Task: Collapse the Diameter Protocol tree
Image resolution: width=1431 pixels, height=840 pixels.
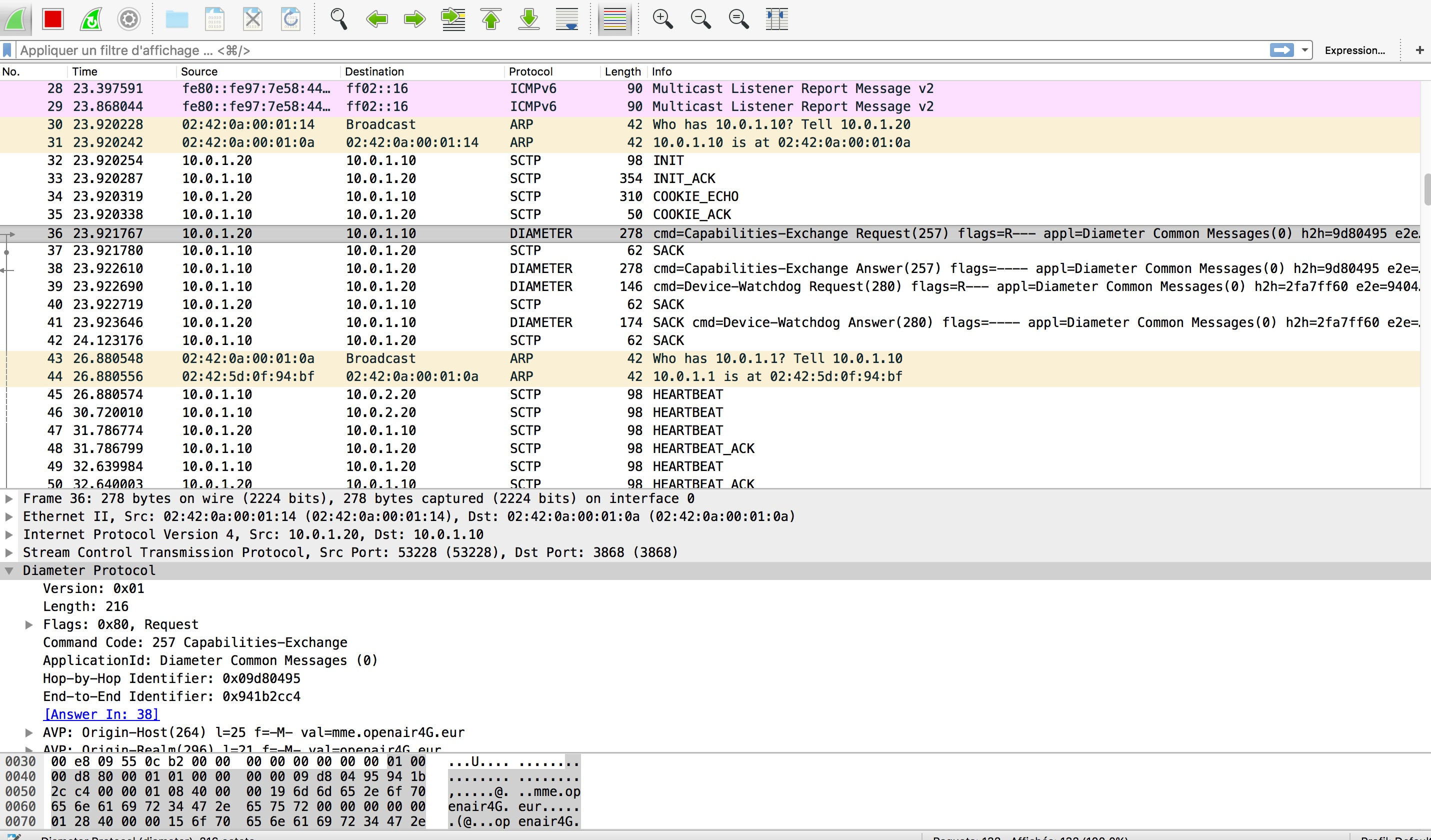Action: click(x=9, y=571)
